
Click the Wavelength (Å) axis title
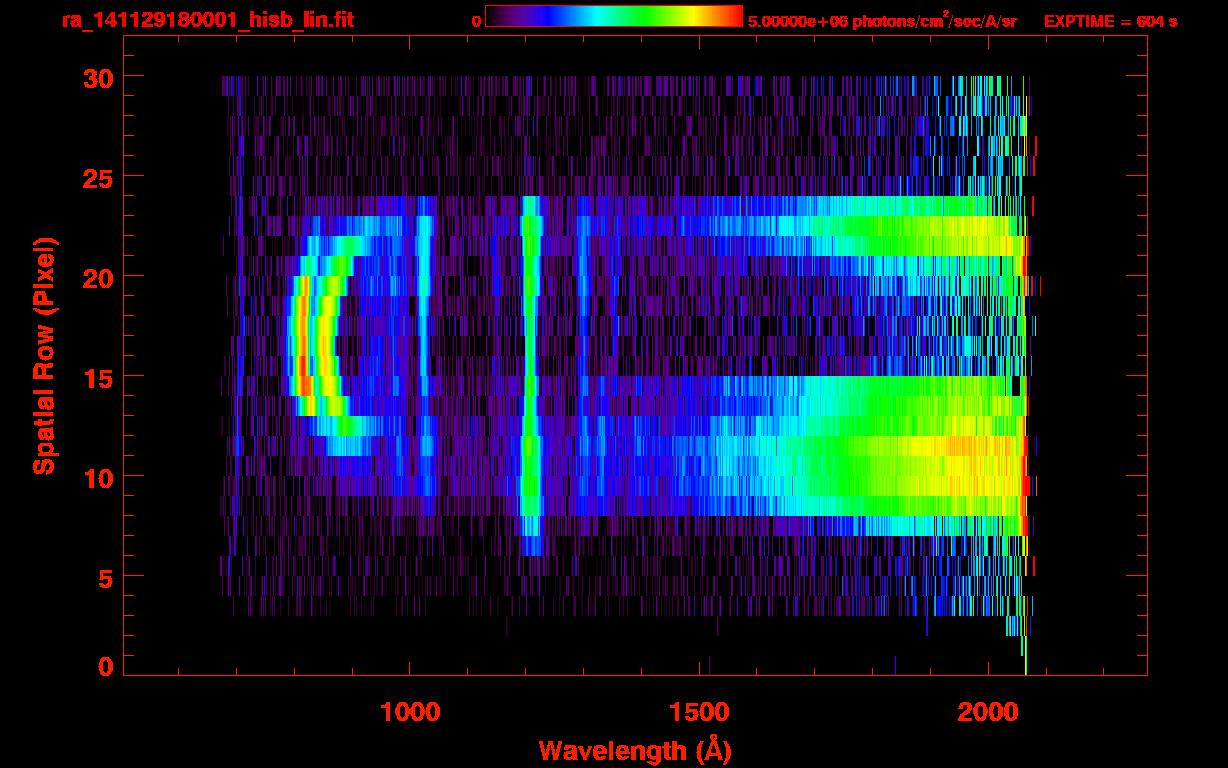coord(633,750)
